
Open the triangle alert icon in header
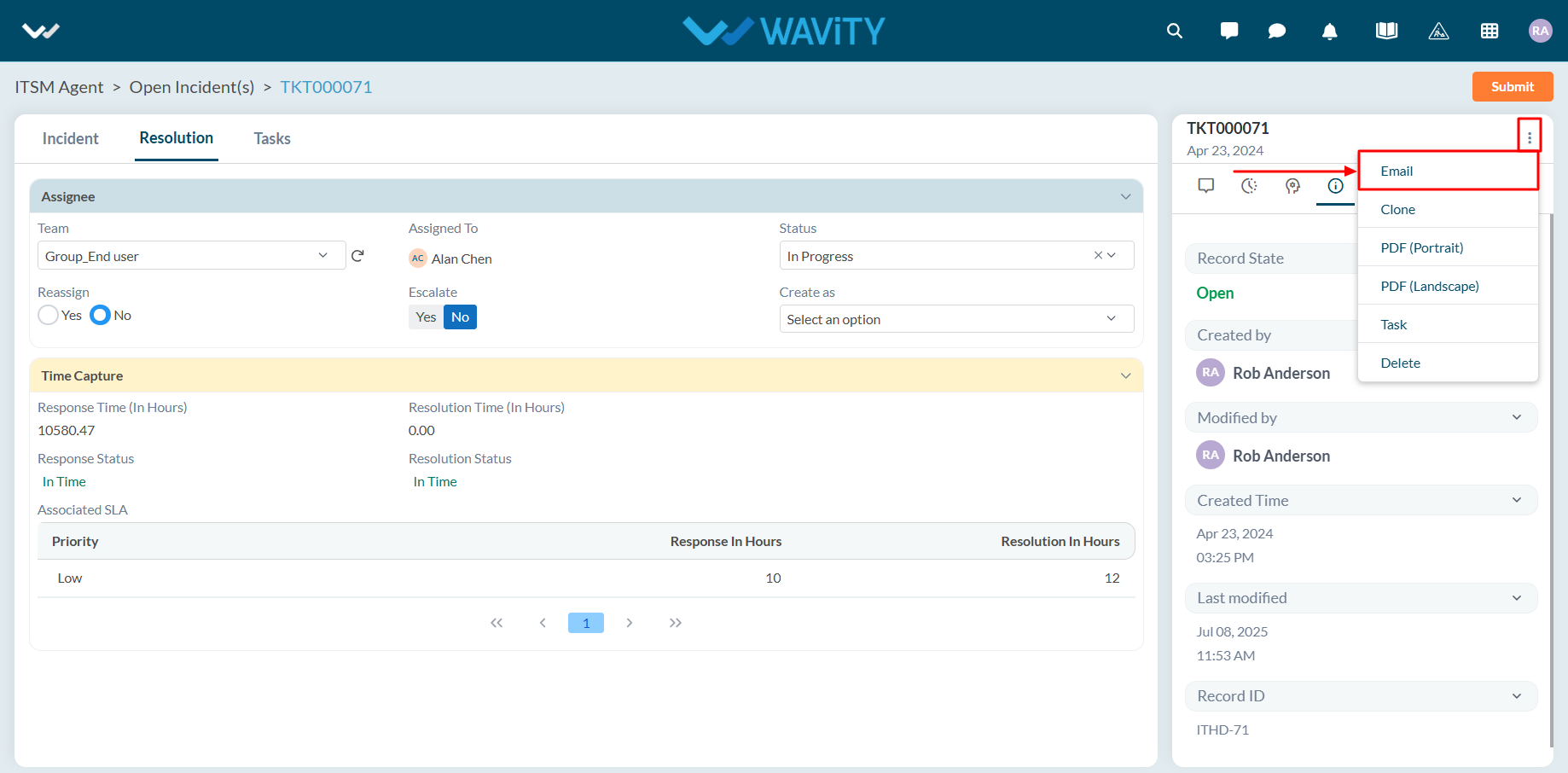1438,31
